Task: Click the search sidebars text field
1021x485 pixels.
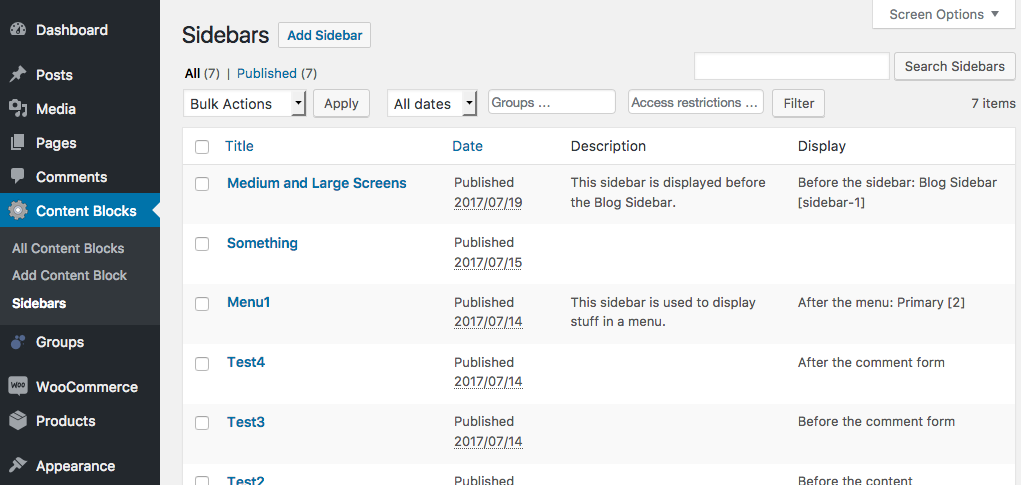Action: pos(792,66)
